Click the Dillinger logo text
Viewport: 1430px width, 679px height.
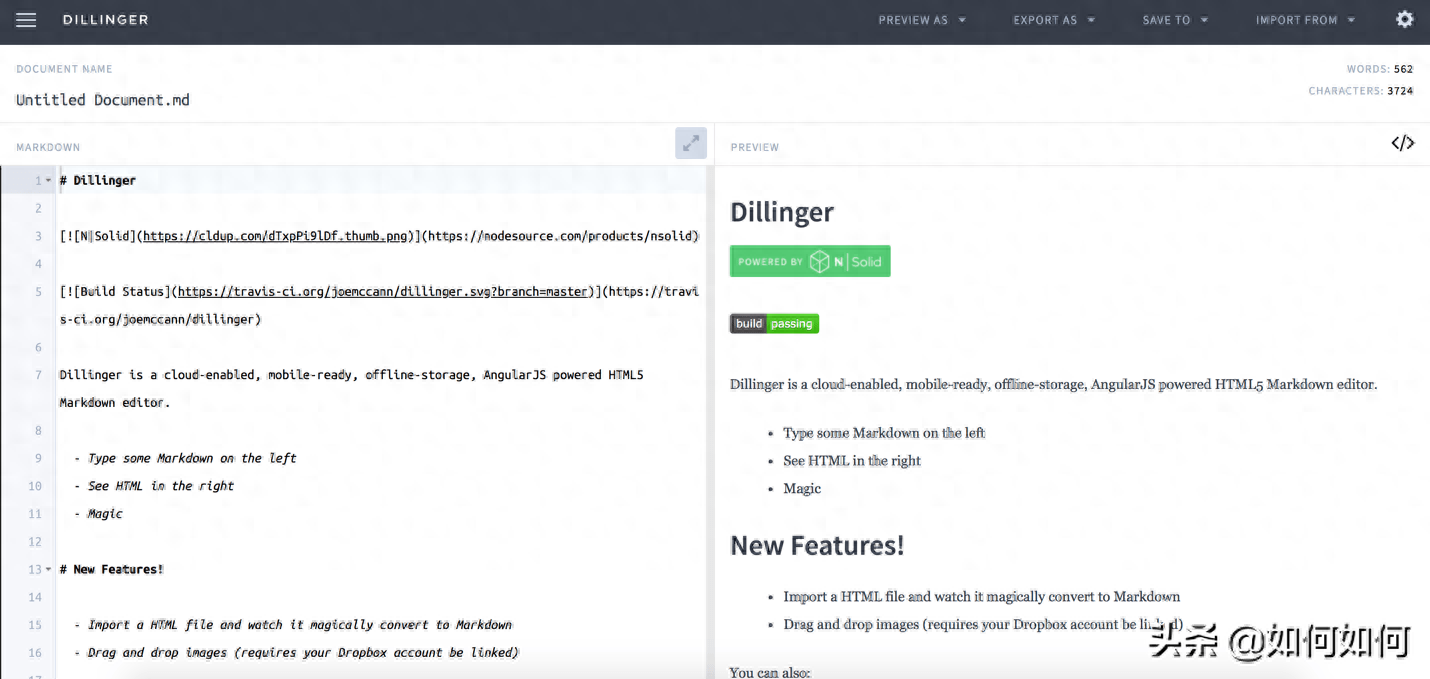(x=105, y=20)
